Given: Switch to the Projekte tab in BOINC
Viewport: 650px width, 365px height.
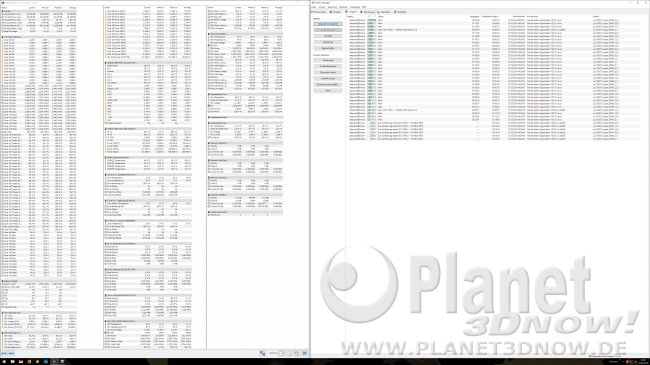Looking at the screenshot, I should click(335, 12).
